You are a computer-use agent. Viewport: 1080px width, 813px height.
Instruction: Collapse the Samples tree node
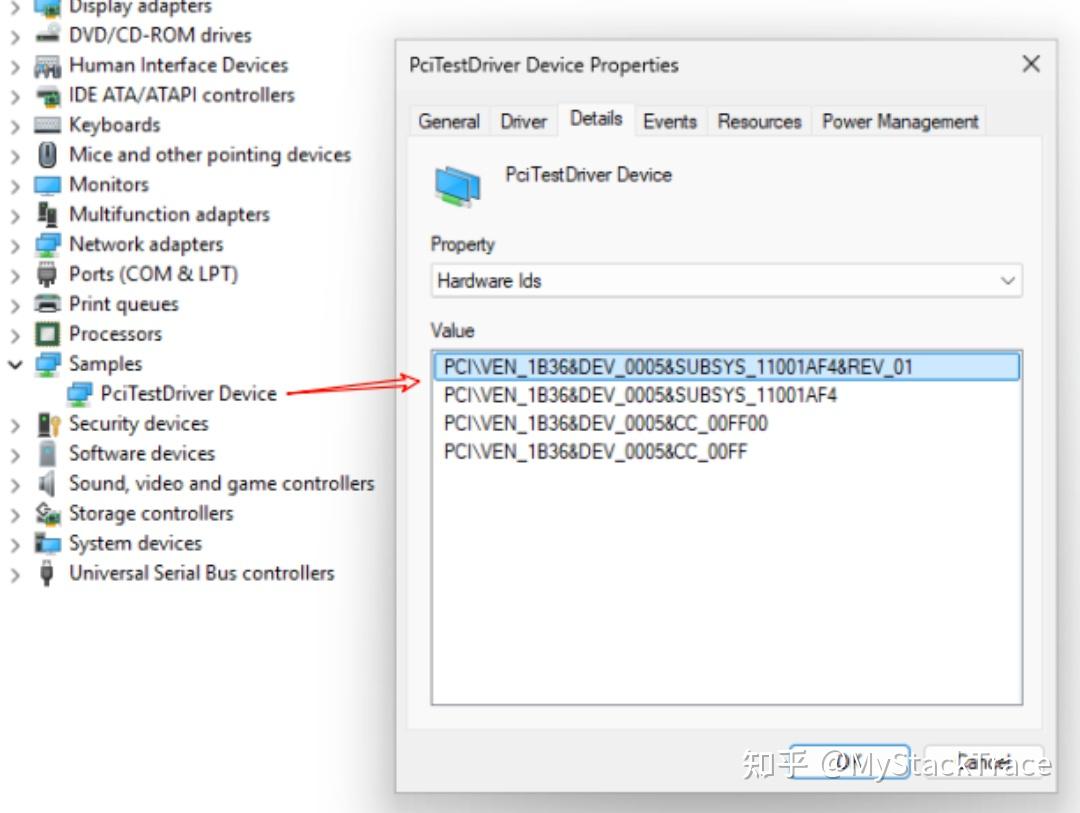[14, 363]
